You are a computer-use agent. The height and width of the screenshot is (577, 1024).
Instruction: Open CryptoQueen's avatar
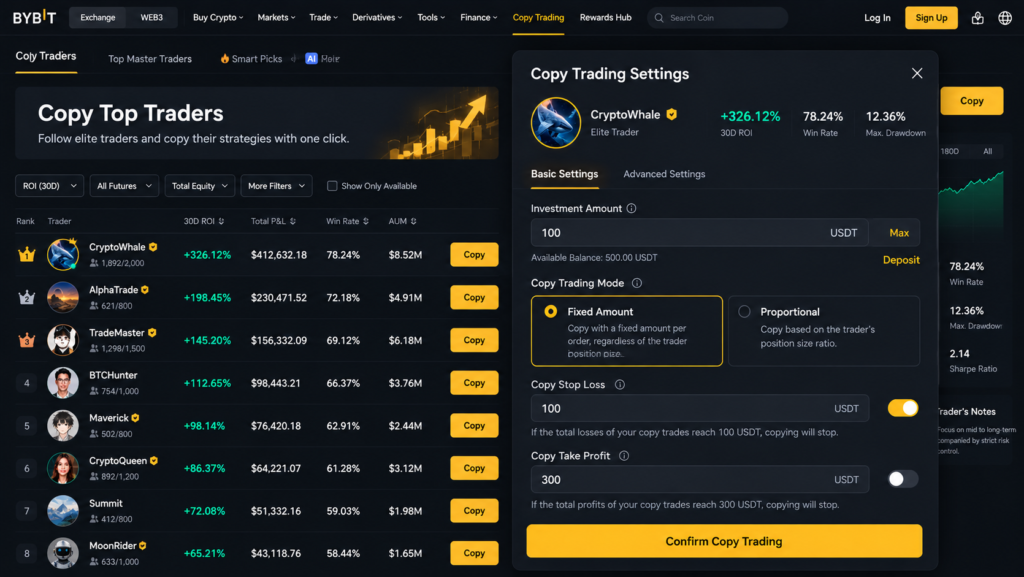pyautogui.click(x=63, y=468)
